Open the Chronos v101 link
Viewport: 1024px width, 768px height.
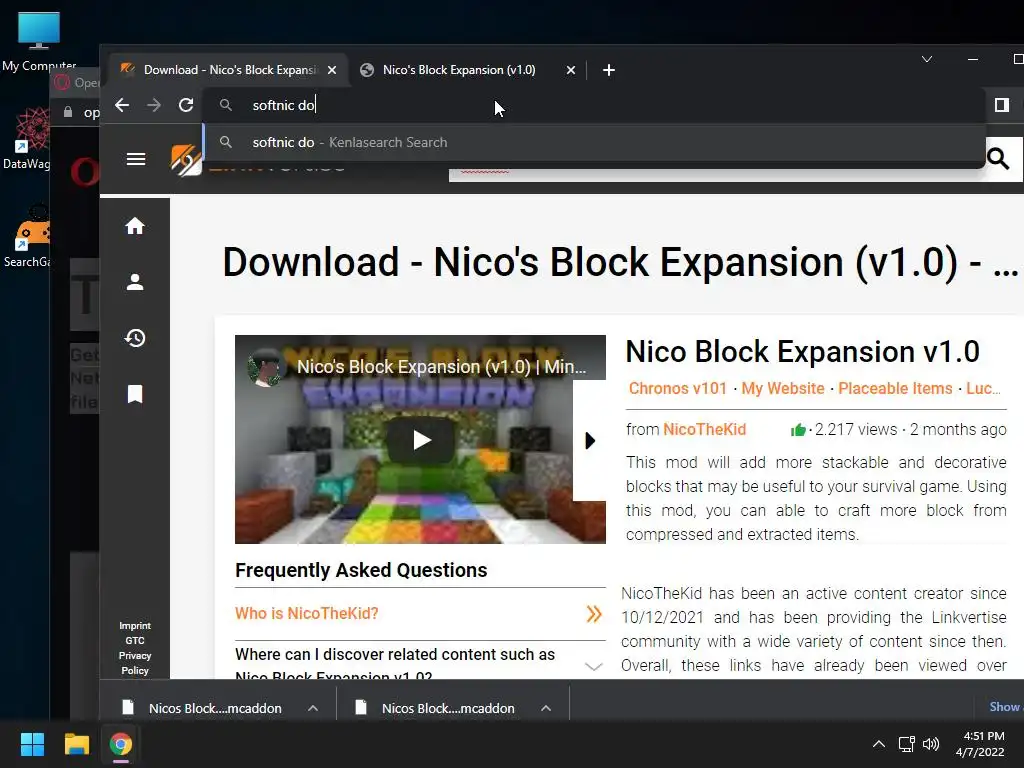pyautogui.click(x=677, y=389)
